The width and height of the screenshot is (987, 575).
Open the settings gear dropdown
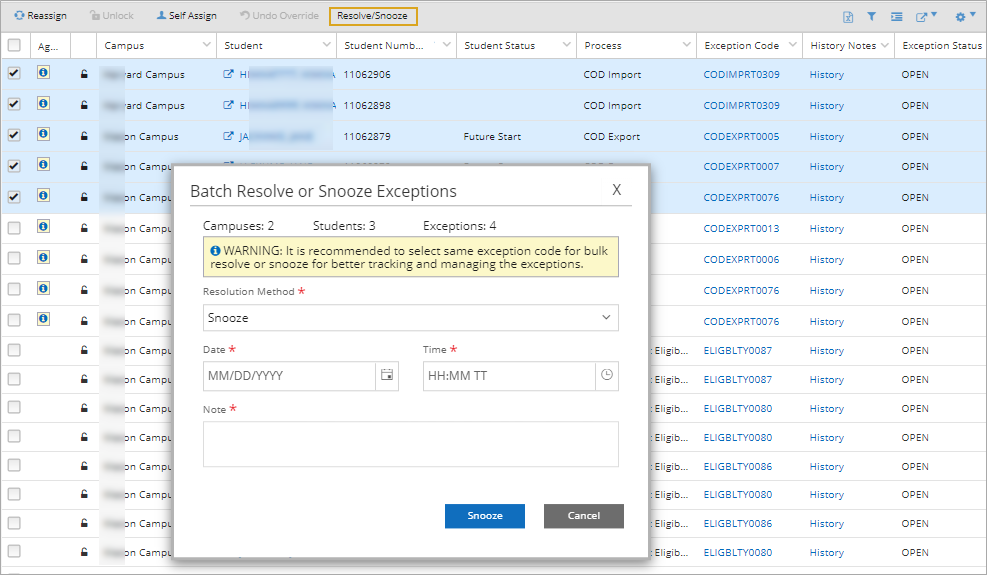(x=964, y=16)
